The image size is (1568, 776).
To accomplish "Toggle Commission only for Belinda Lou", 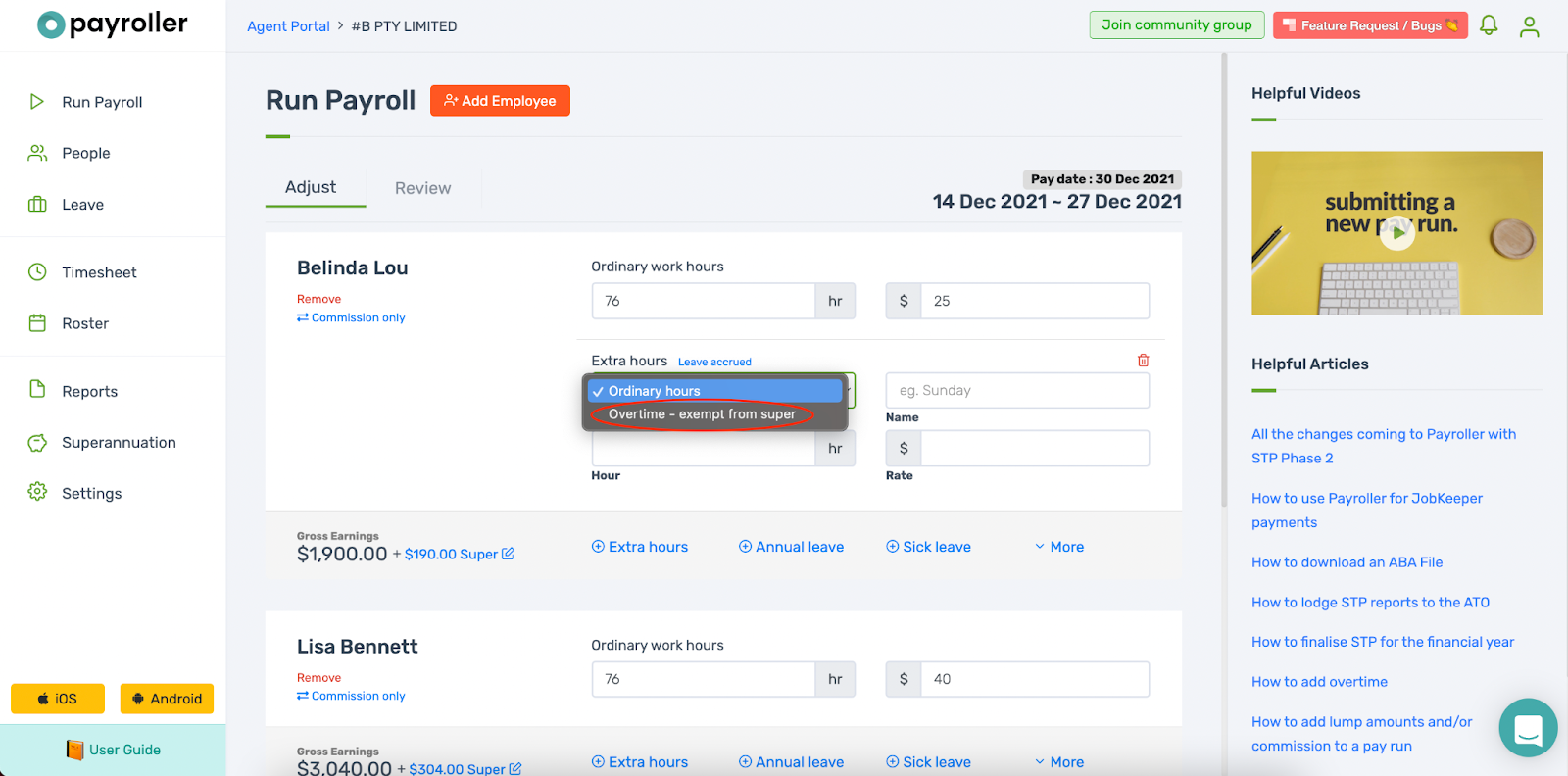I will pos(351,317).
